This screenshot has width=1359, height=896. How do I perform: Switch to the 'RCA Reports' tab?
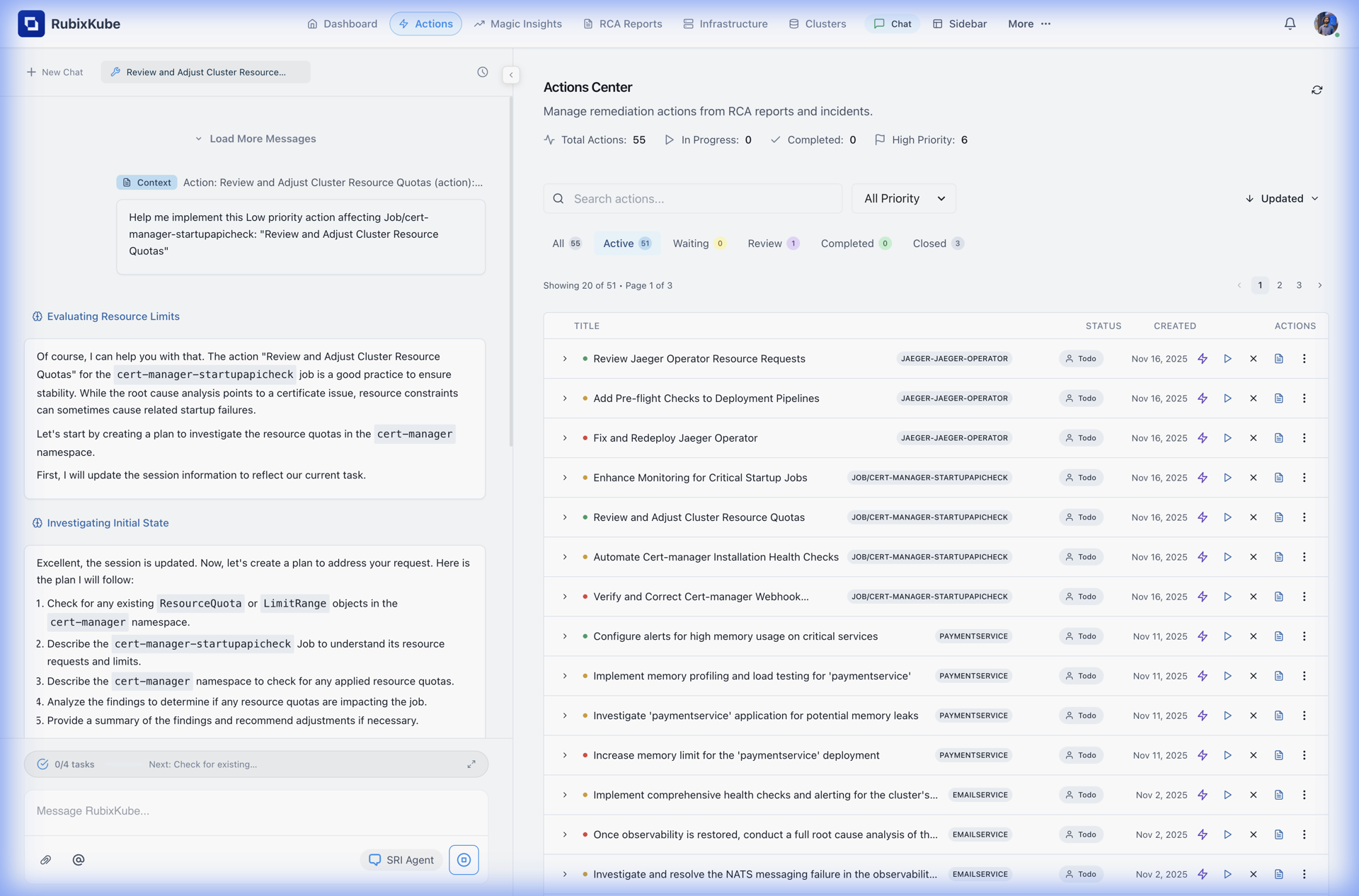622,23
